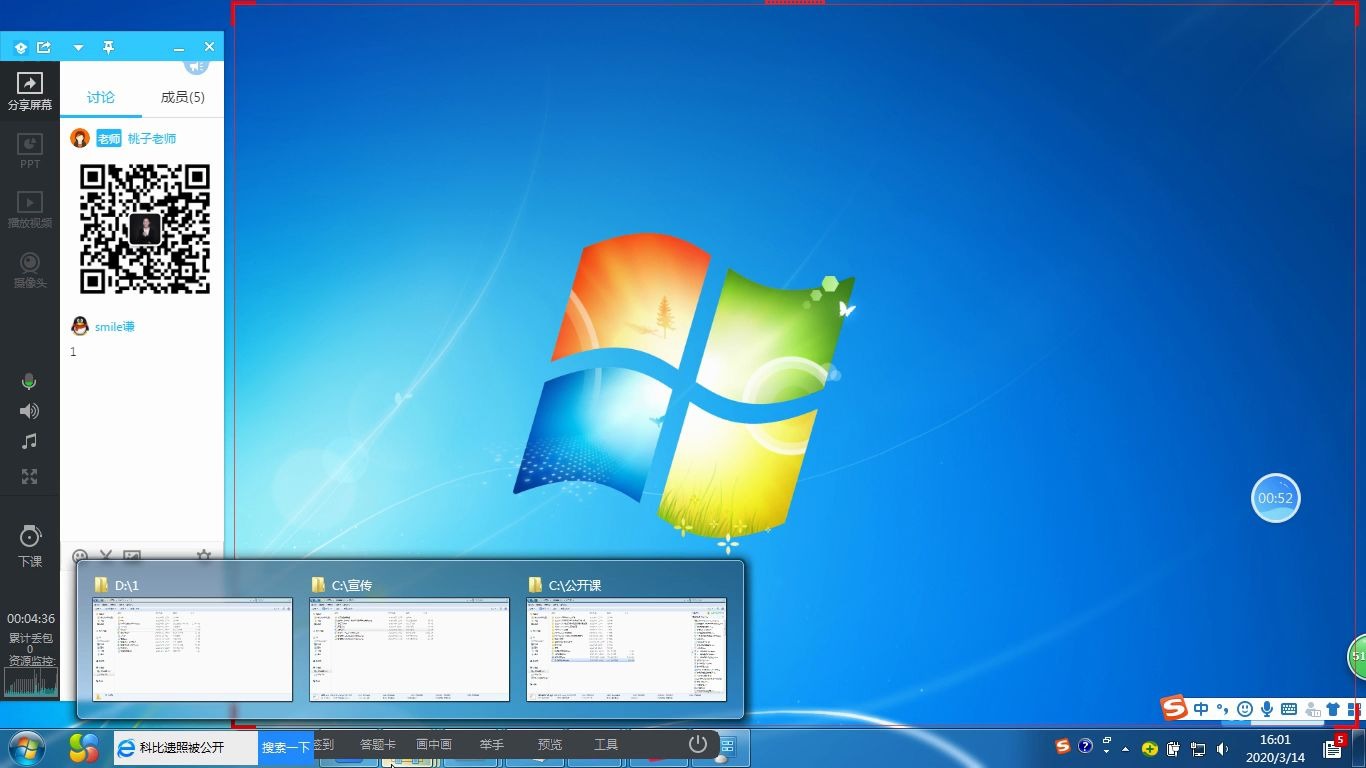Viewport: 1366px width, 768px height.
Task: Open the IME smiley emoticon panel
Action: [1245, 709]
